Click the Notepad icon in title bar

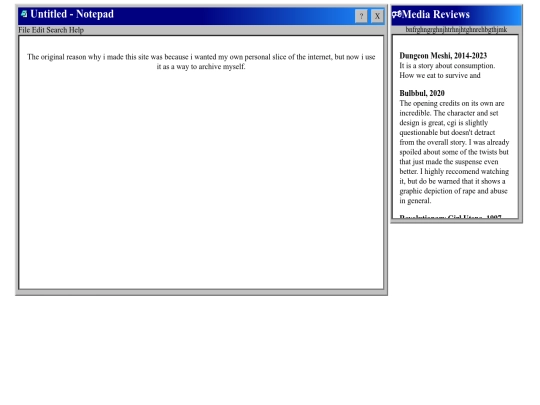(24, 14)
